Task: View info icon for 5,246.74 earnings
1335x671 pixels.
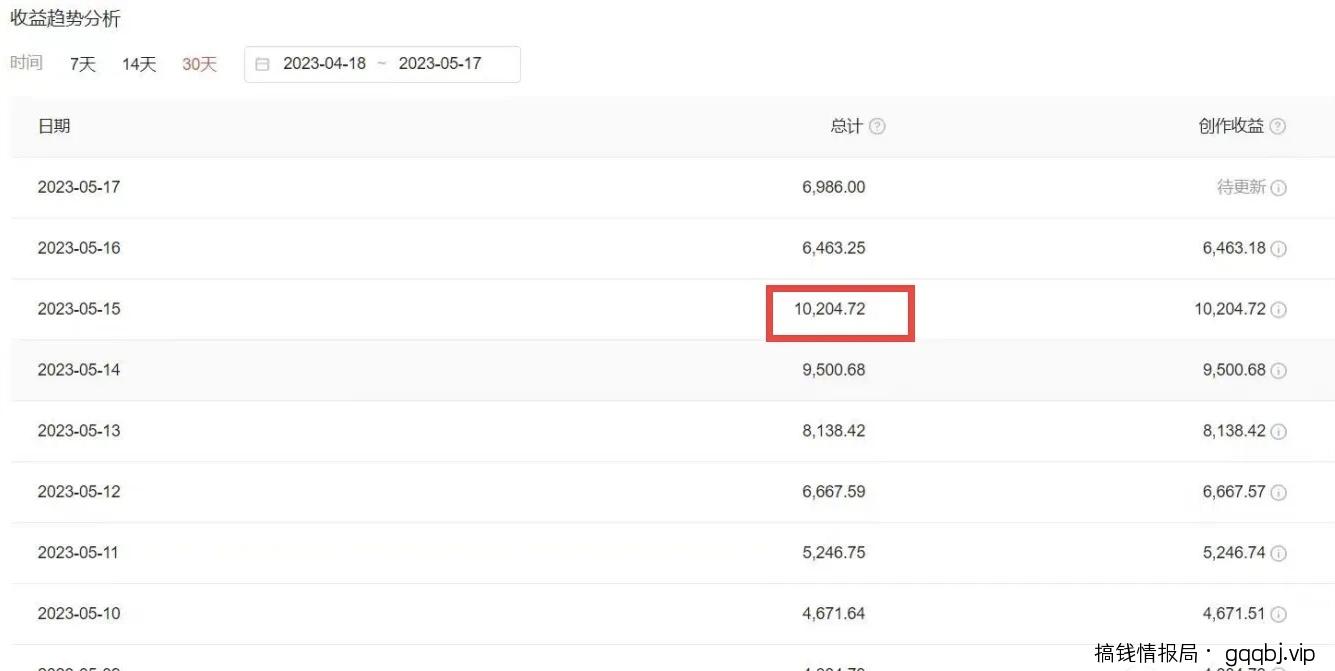Action: pyautogui.click(x=1278, y=554)
